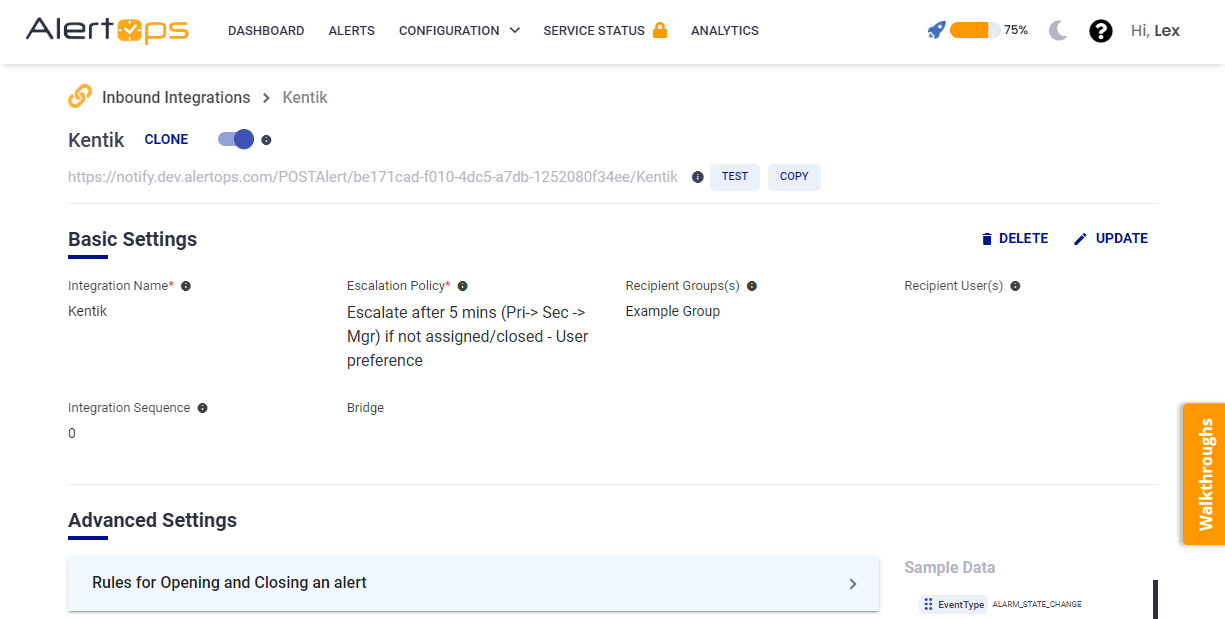1225x619 pixels.
Task: Open the Configuration dropdown menu
Action: point(459,31)
